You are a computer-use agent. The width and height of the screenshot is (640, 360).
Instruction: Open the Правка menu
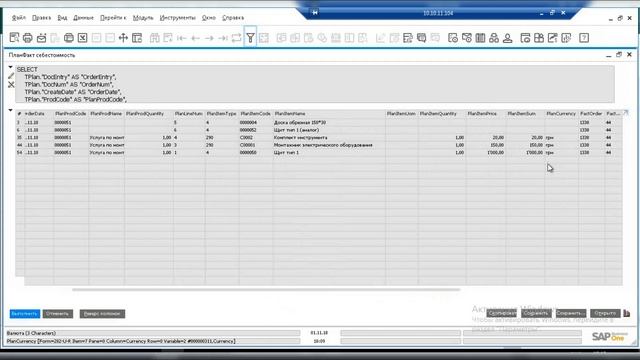(41, 18)
